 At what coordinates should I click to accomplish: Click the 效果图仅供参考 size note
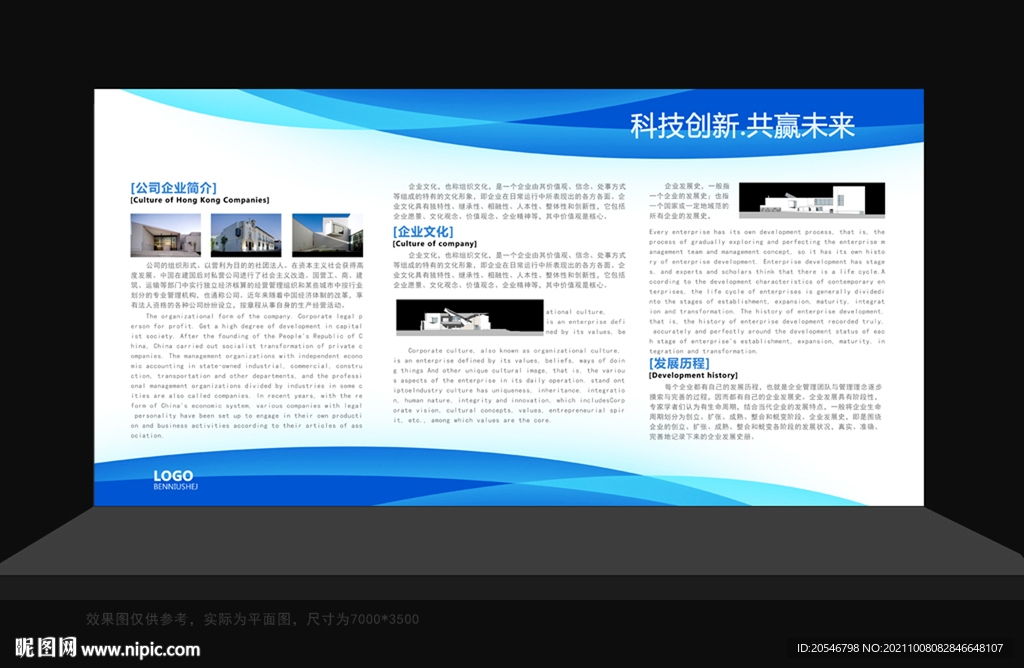click(x=252, y=619)
